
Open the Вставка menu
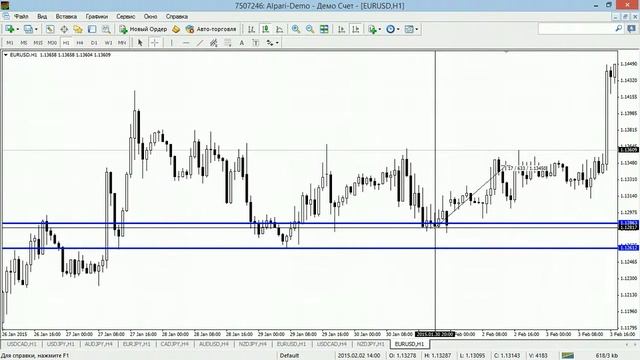[66, 17]
